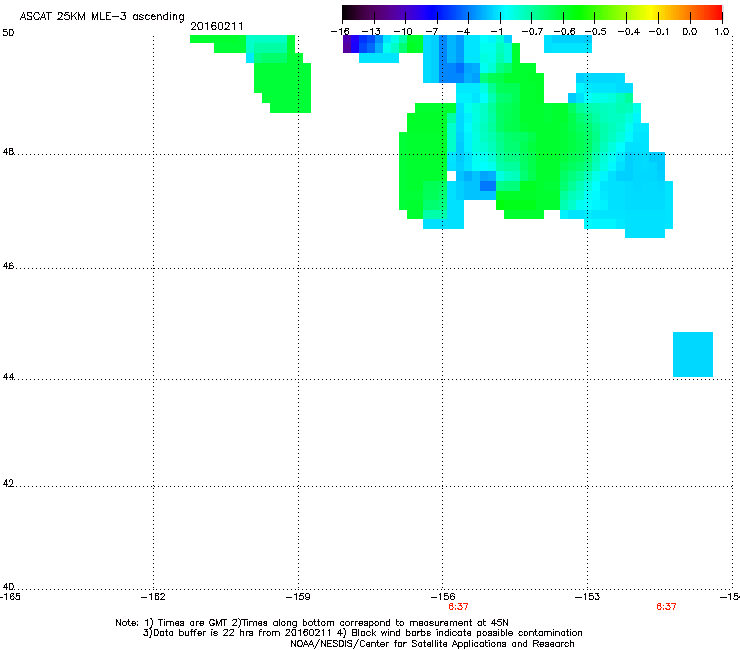Click the latitude 44 axis label
This screenshot has height=650, width=740.
(x=8, y=377)
